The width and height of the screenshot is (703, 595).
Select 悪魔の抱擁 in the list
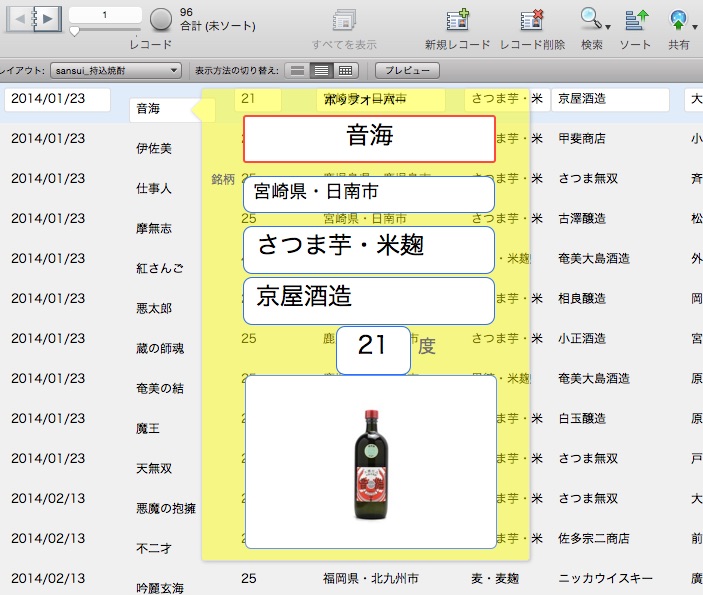coord(166,508)
